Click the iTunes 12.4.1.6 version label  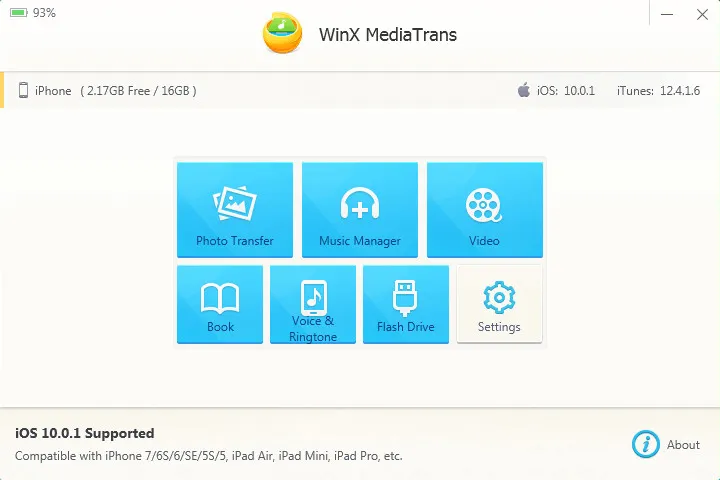(658, 91)
